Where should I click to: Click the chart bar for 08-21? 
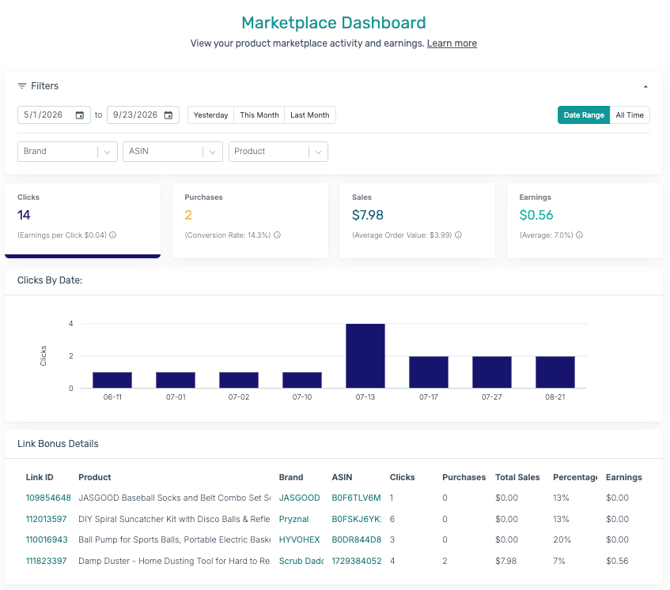pos(555,372)
